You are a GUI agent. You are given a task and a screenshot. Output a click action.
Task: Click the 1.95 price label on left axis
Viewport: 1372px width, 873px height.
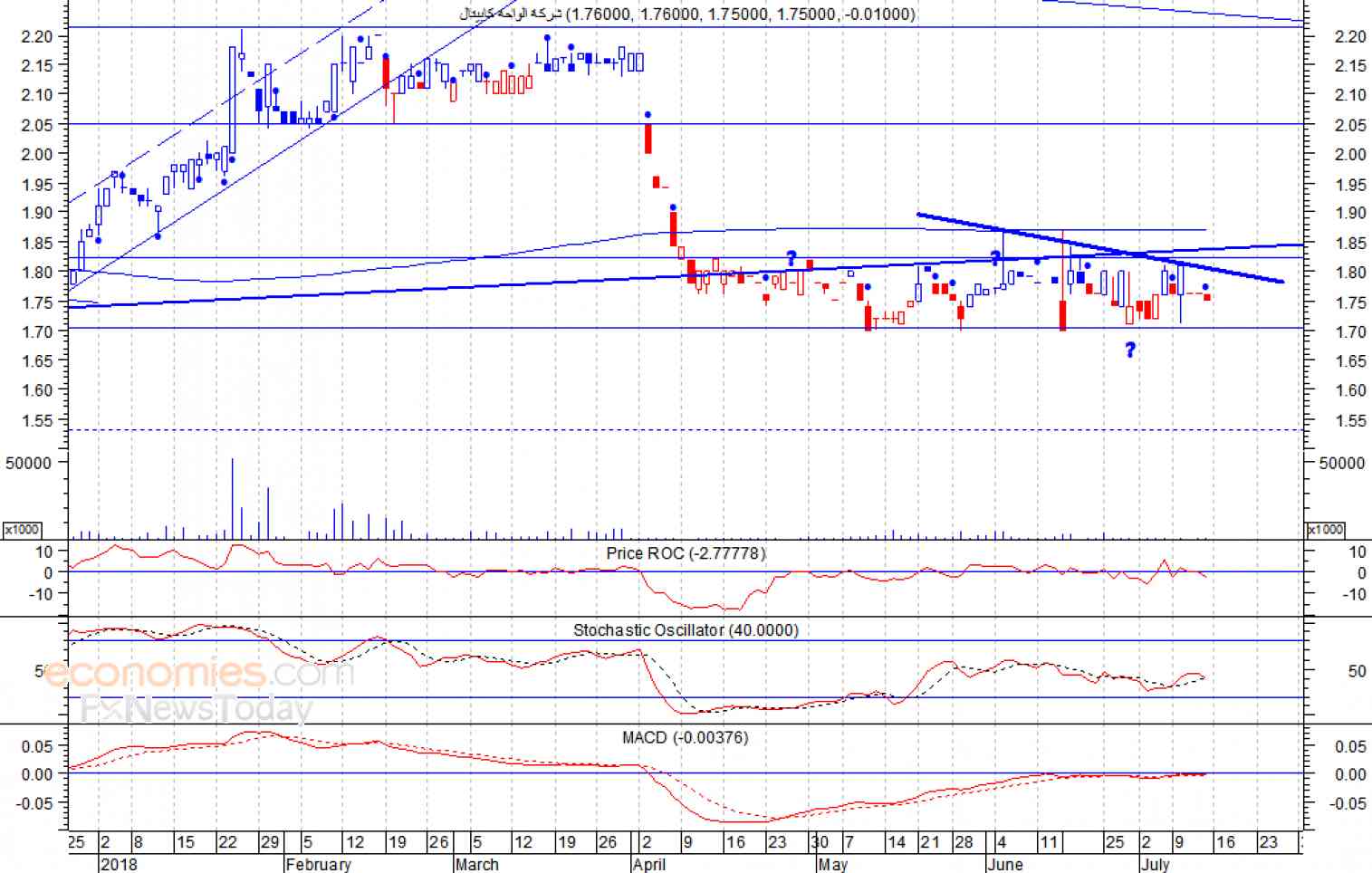[x=36, y=185]
